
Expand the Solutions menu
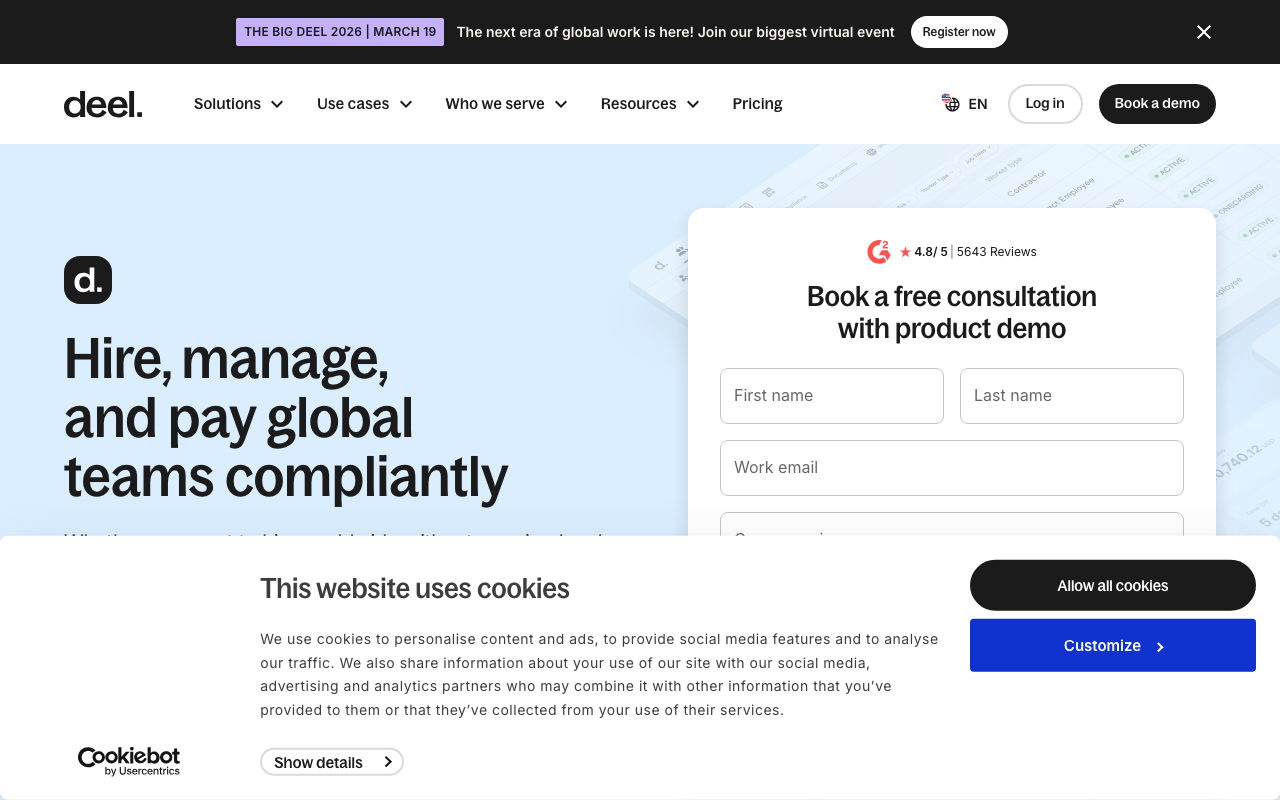[x=238, y=104]
